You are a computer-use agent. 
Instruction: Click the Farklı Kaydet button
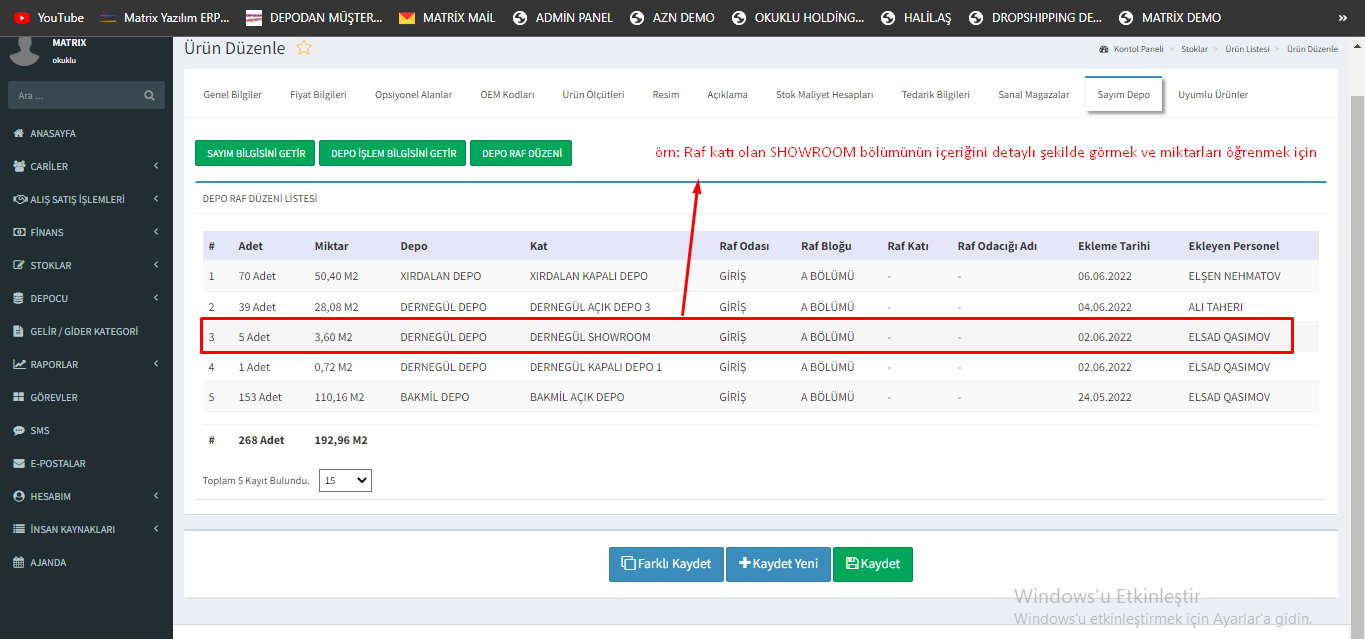click(x=666, y=564)
